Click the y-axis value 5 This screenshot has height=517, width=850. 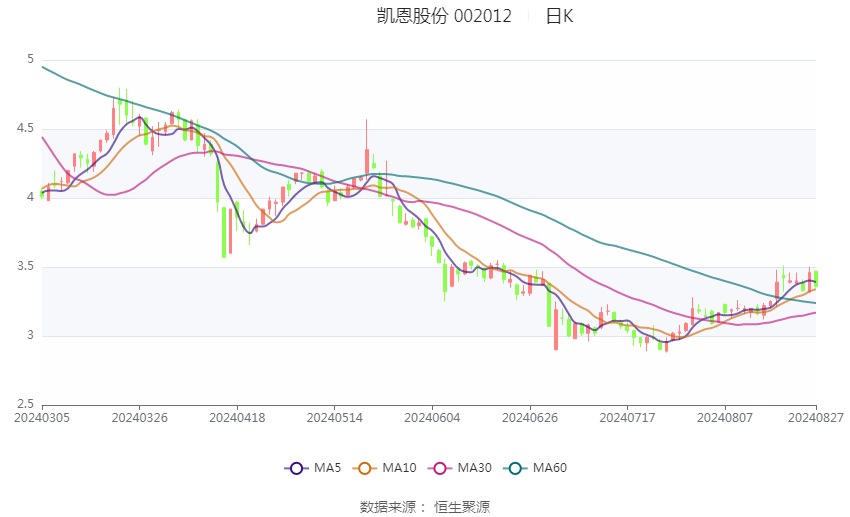click(x=30, y=59)
